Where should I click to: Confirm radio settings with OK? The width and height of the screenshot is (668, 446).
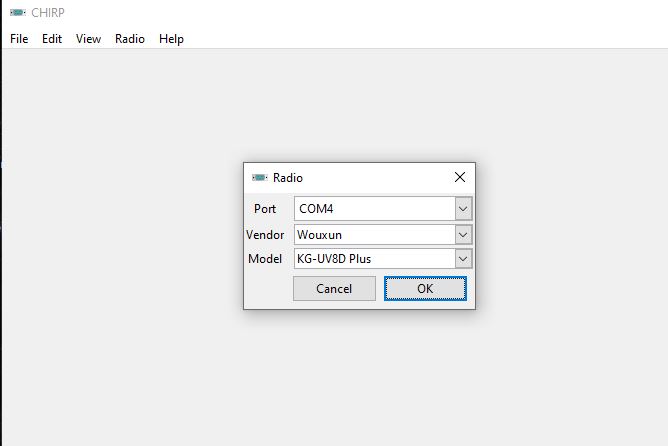[x=425, y=289]
